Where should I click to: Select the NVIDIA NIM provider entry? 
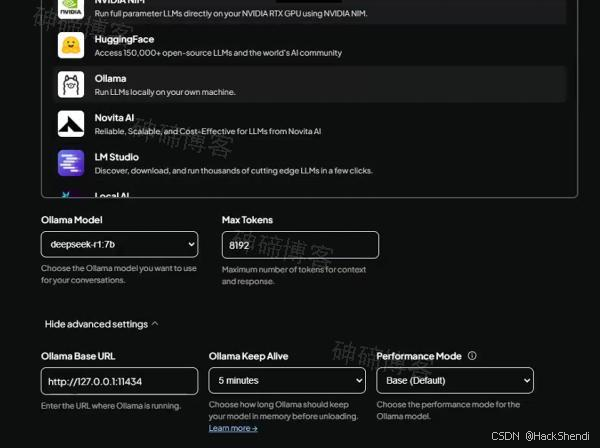[310, 11]
